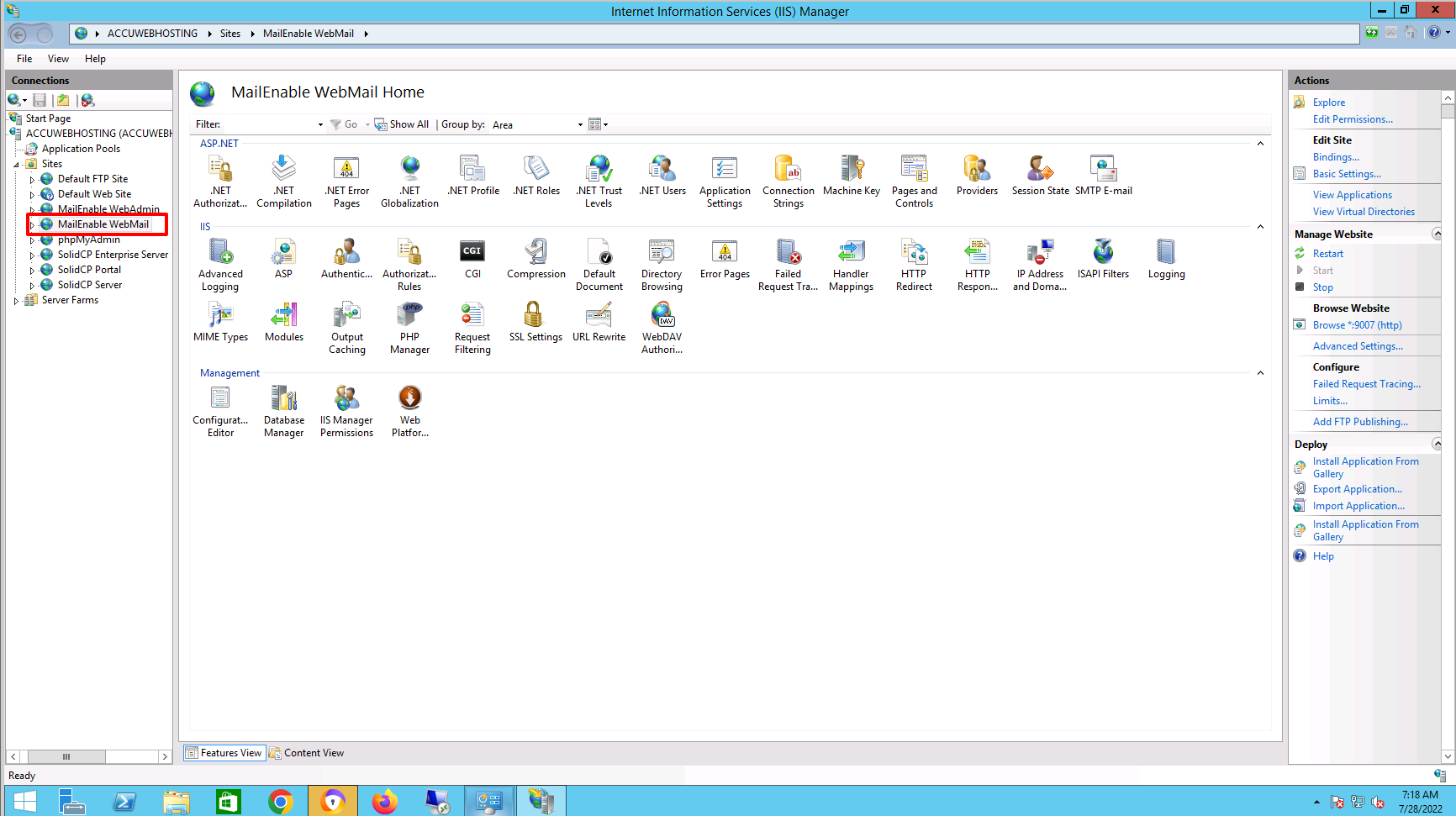Expand the Server Farms node
This screenshot has height=816, width=1456.
16,300
